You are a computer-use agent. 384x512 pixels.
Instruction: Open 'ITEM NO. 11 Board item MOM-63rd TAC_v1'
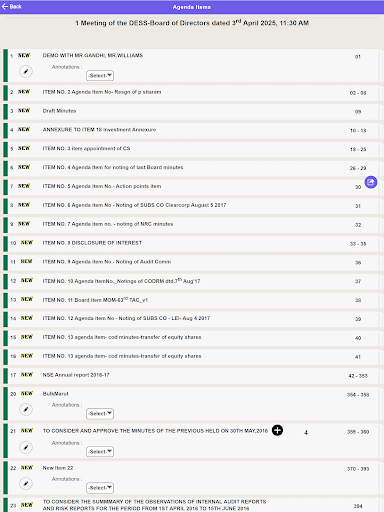[x=95, y=300]
